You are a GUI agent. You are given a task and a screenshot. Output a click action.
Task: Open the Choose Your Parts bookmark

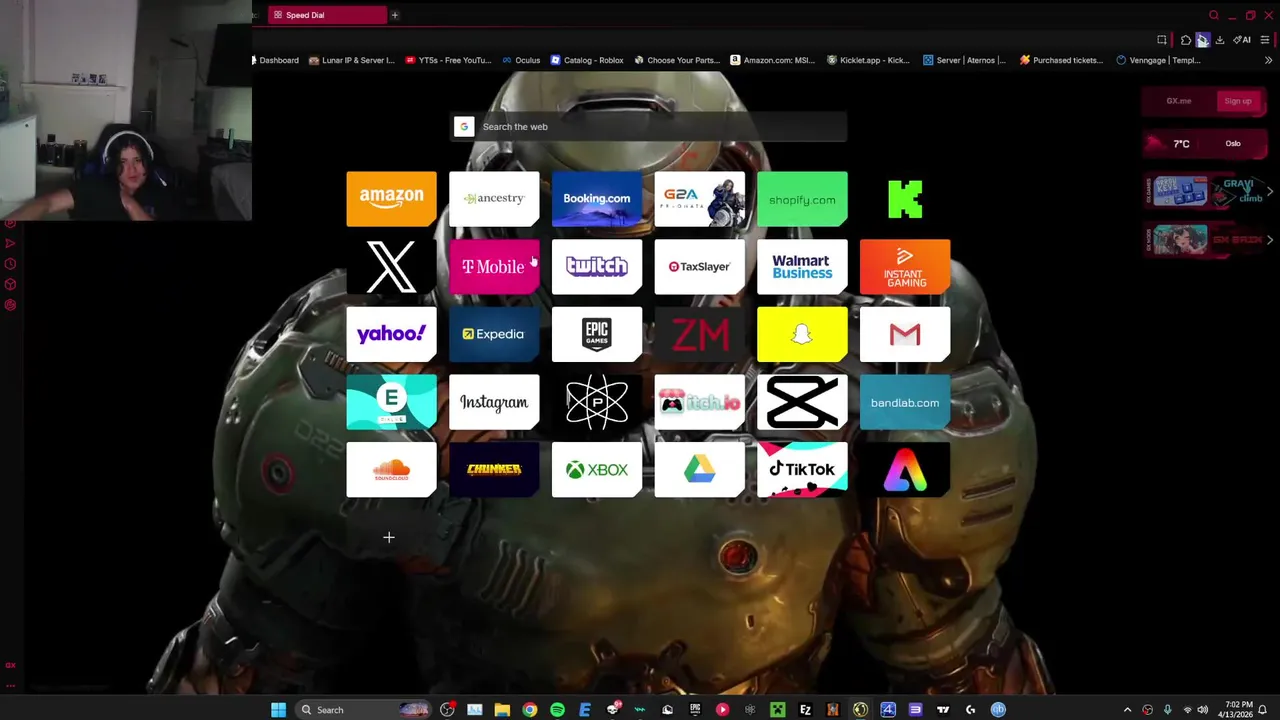[677, 60]
